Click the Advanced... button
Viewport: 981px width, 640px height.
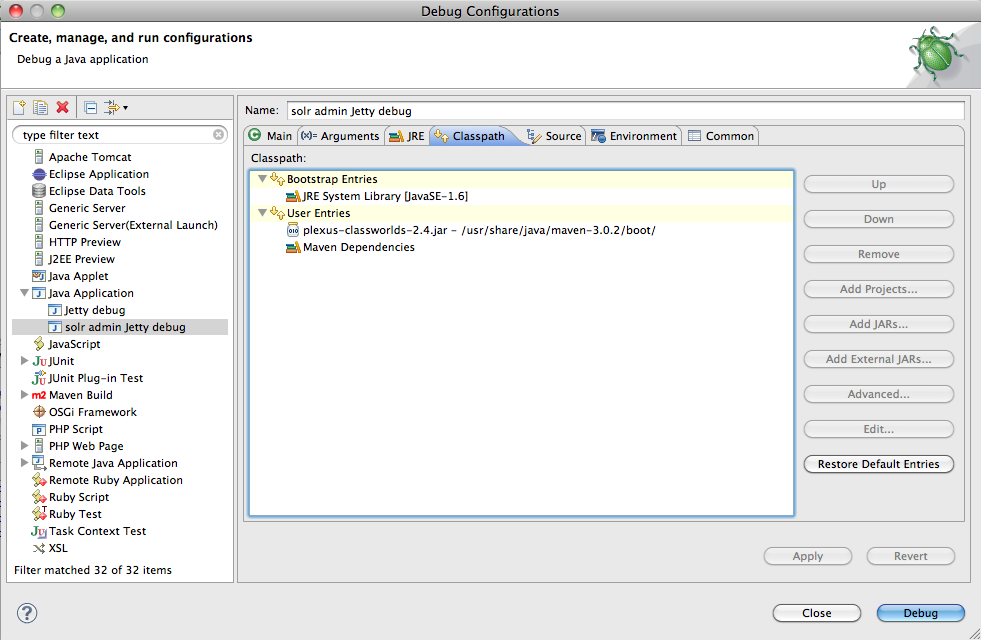click(878, 394)
